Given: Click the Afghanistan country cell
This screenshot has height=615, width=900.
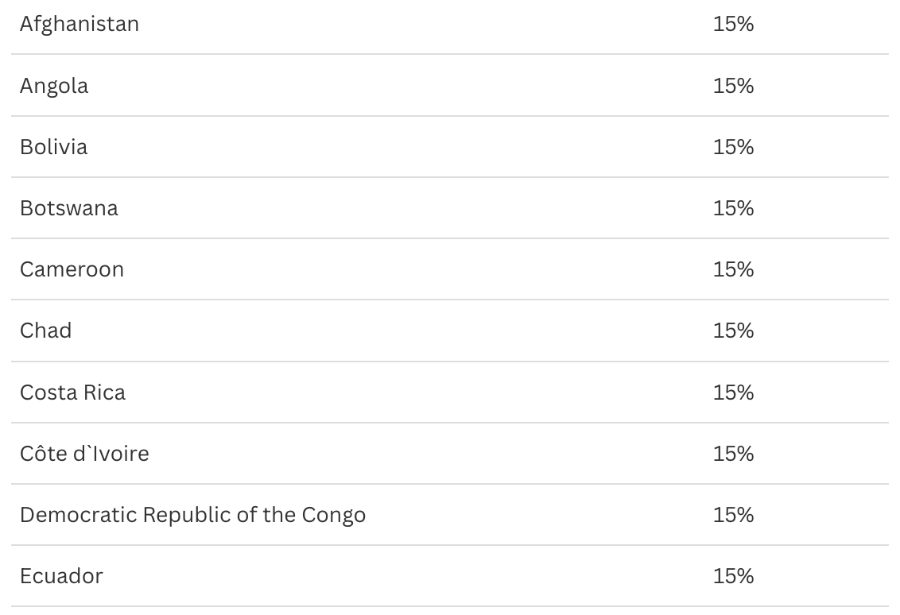Looking at the screenshot, I should [79, 24].
